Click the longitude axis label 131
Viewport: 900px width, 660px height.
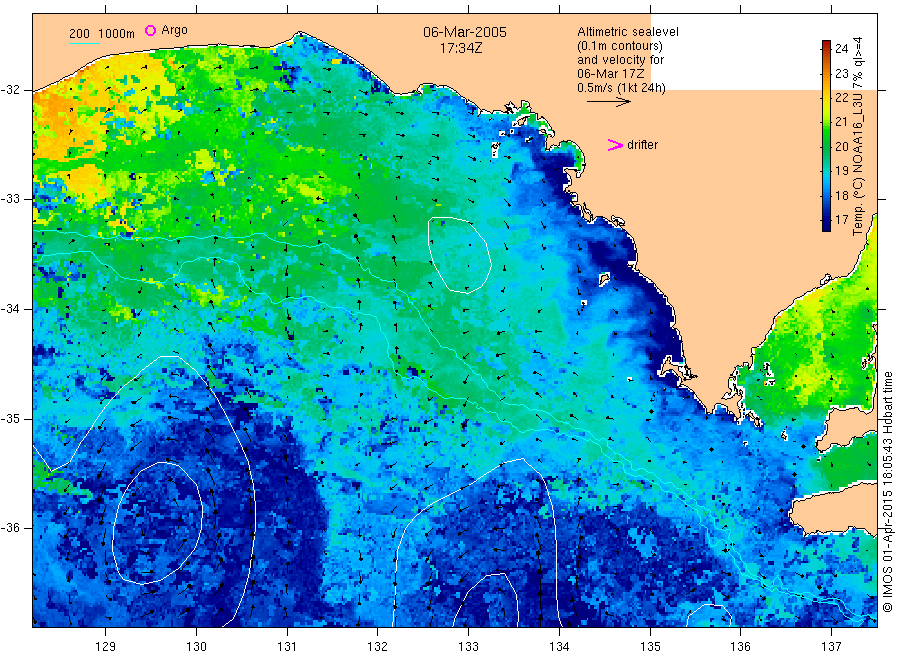point(287,647)
